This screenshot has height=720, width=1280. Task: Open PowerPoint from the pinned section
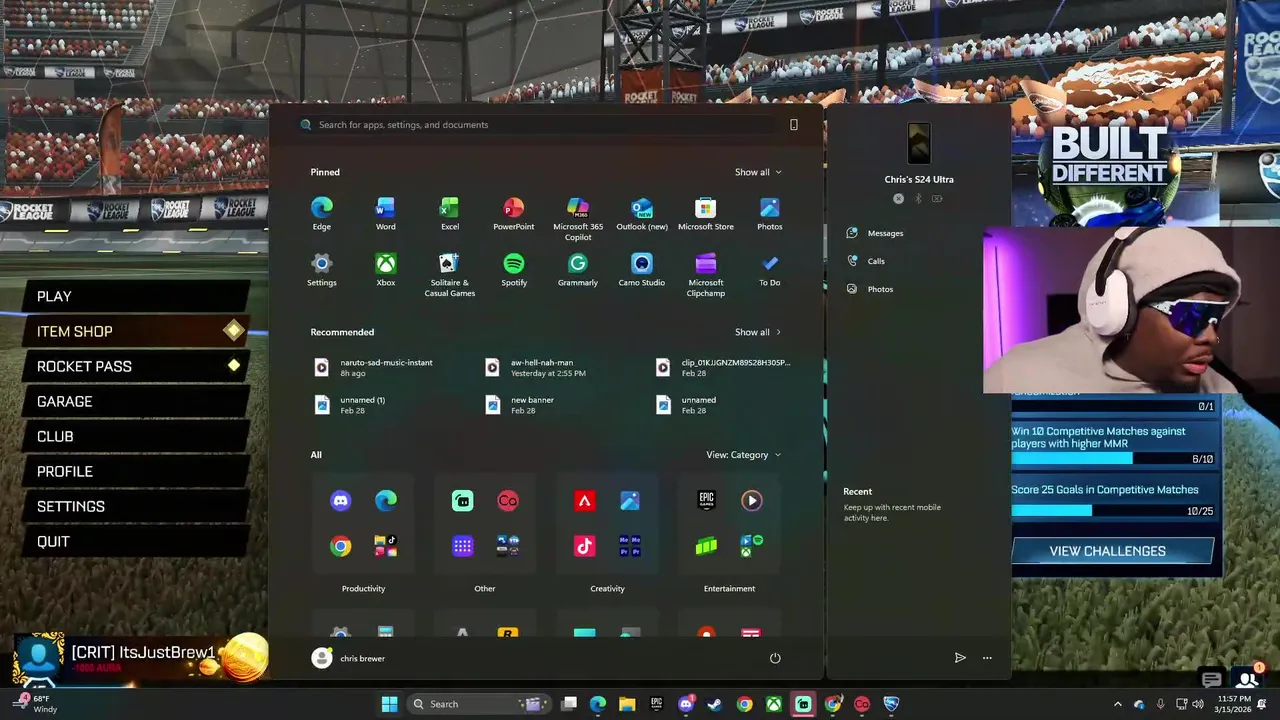point(513,213)
